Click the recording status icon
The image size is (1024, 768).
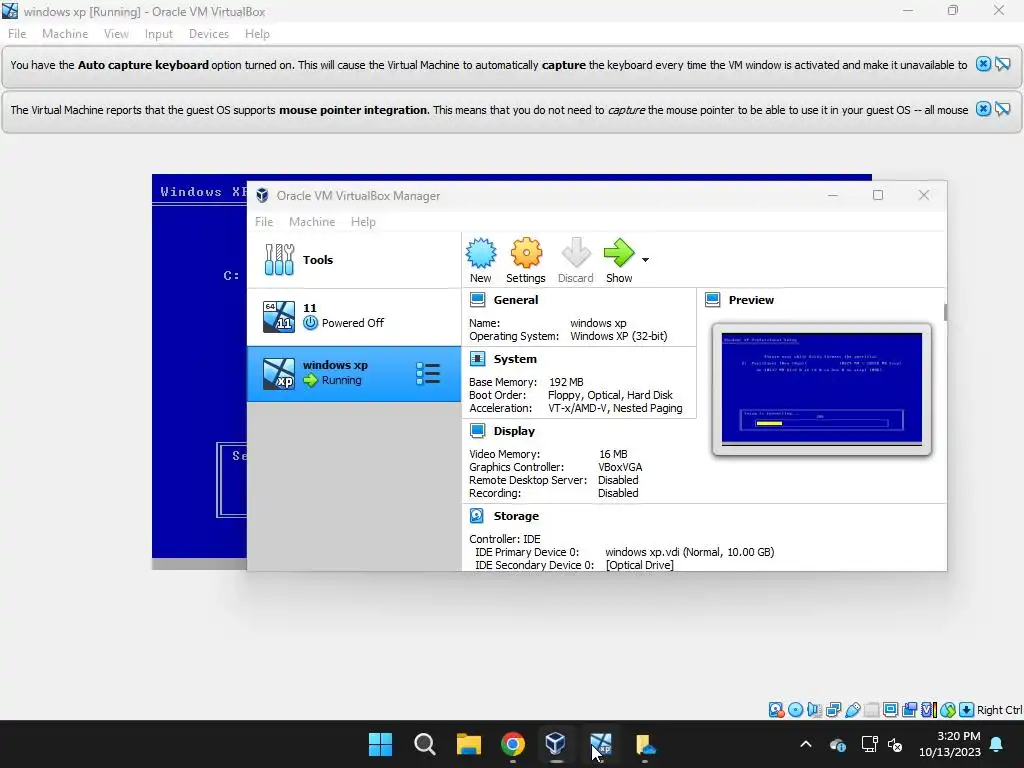(x=909, y=710)
